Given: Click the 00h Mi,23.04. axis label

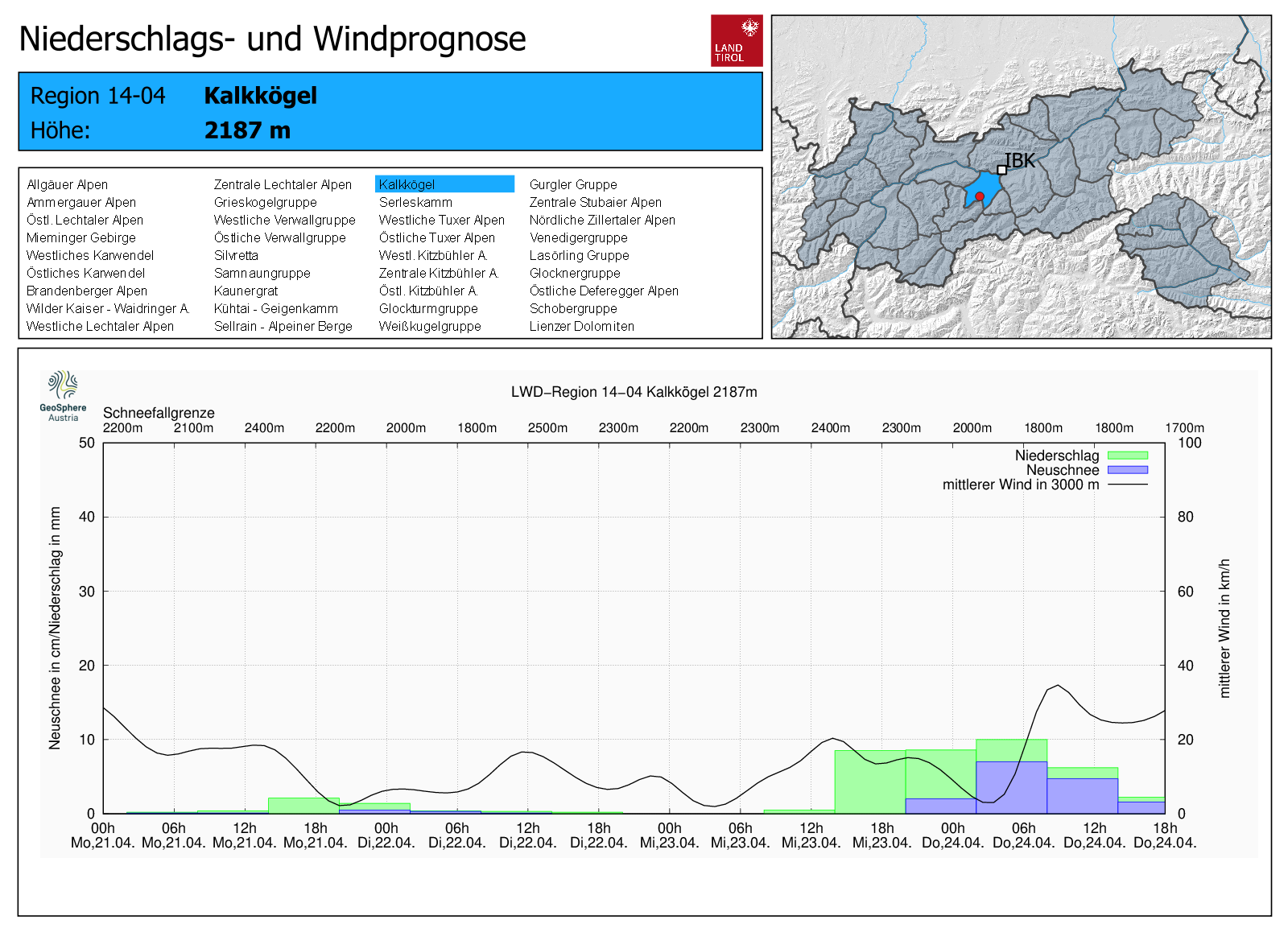Looking at the screenshot, I should [x=669, y=835].
